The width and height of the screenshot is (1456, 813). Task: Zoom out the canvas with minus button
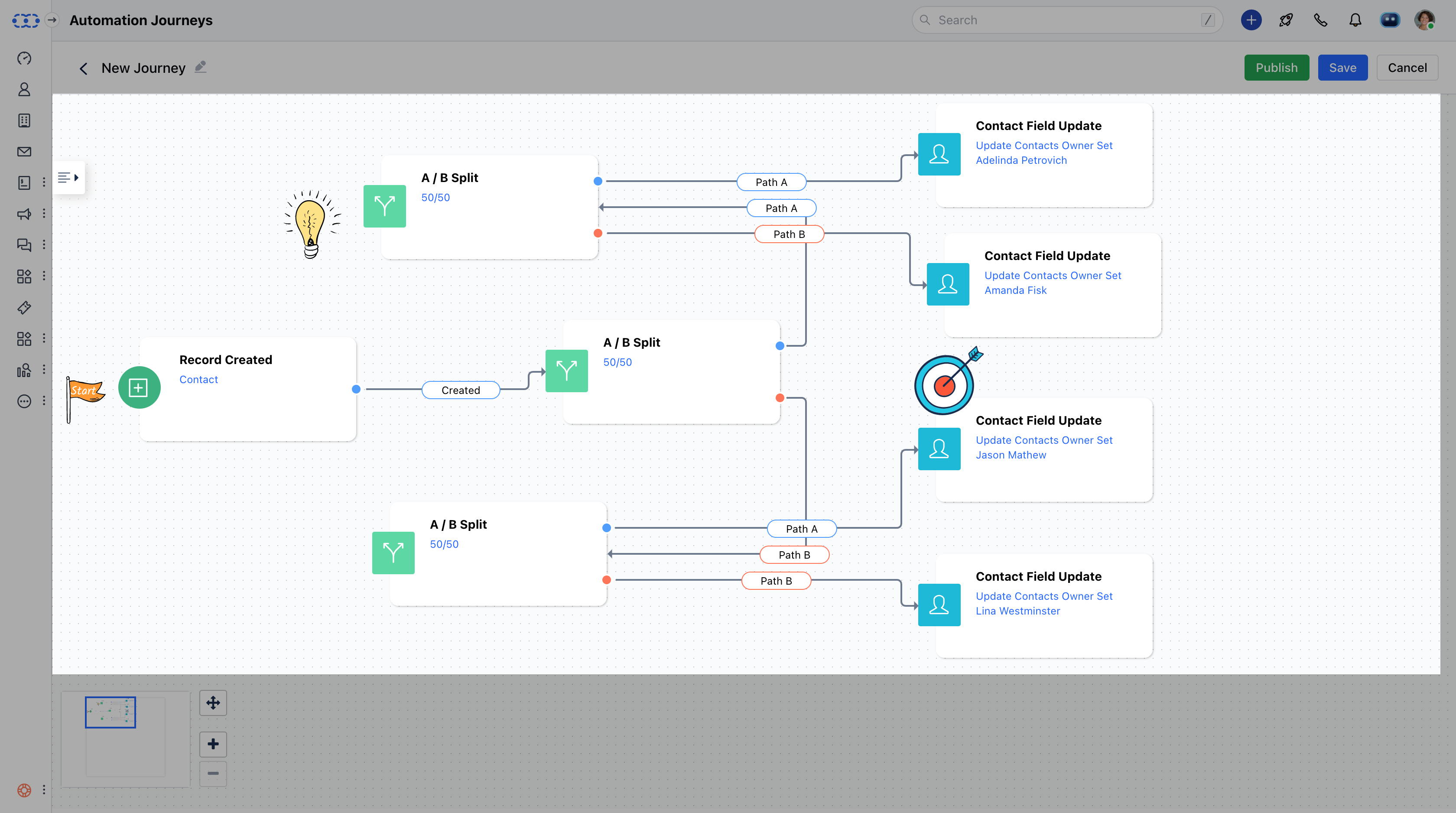[213, 774]
